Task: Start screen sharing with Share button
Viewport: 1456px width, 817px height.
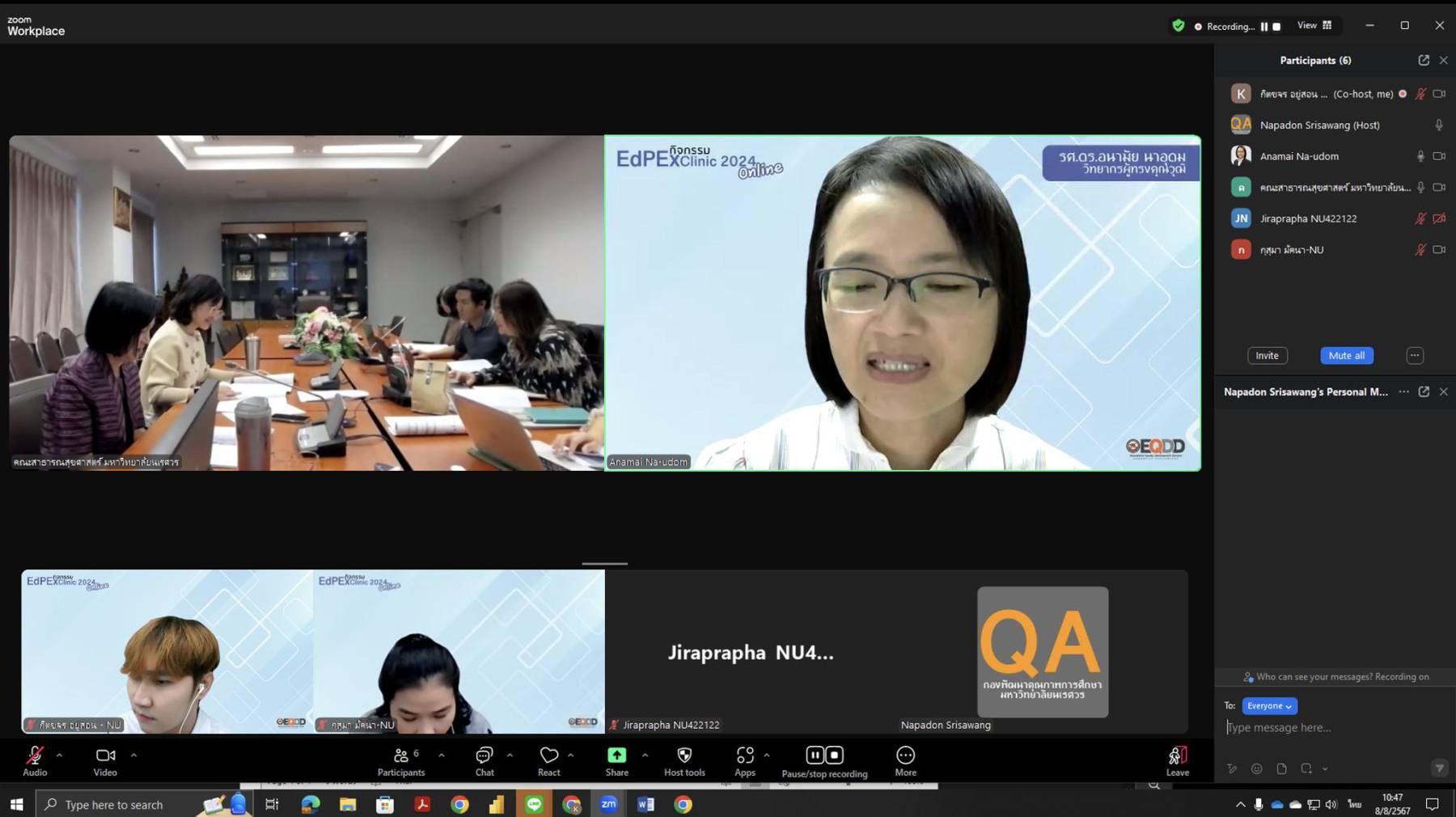Action: click(617, 760)
